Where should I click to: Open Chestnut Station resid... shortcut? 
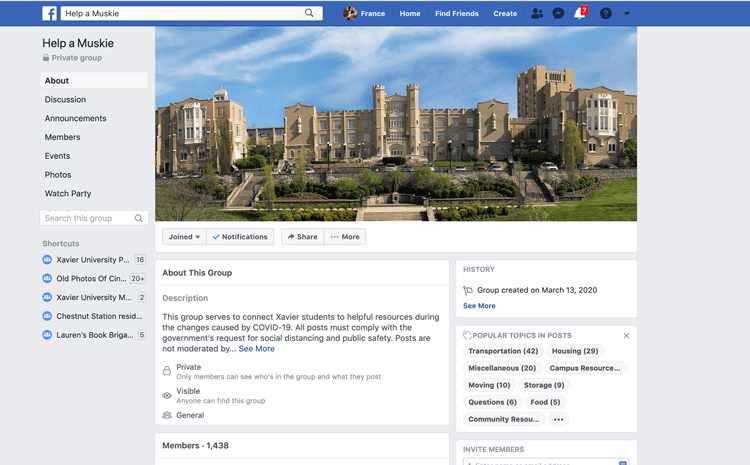[x=99, y=316]
